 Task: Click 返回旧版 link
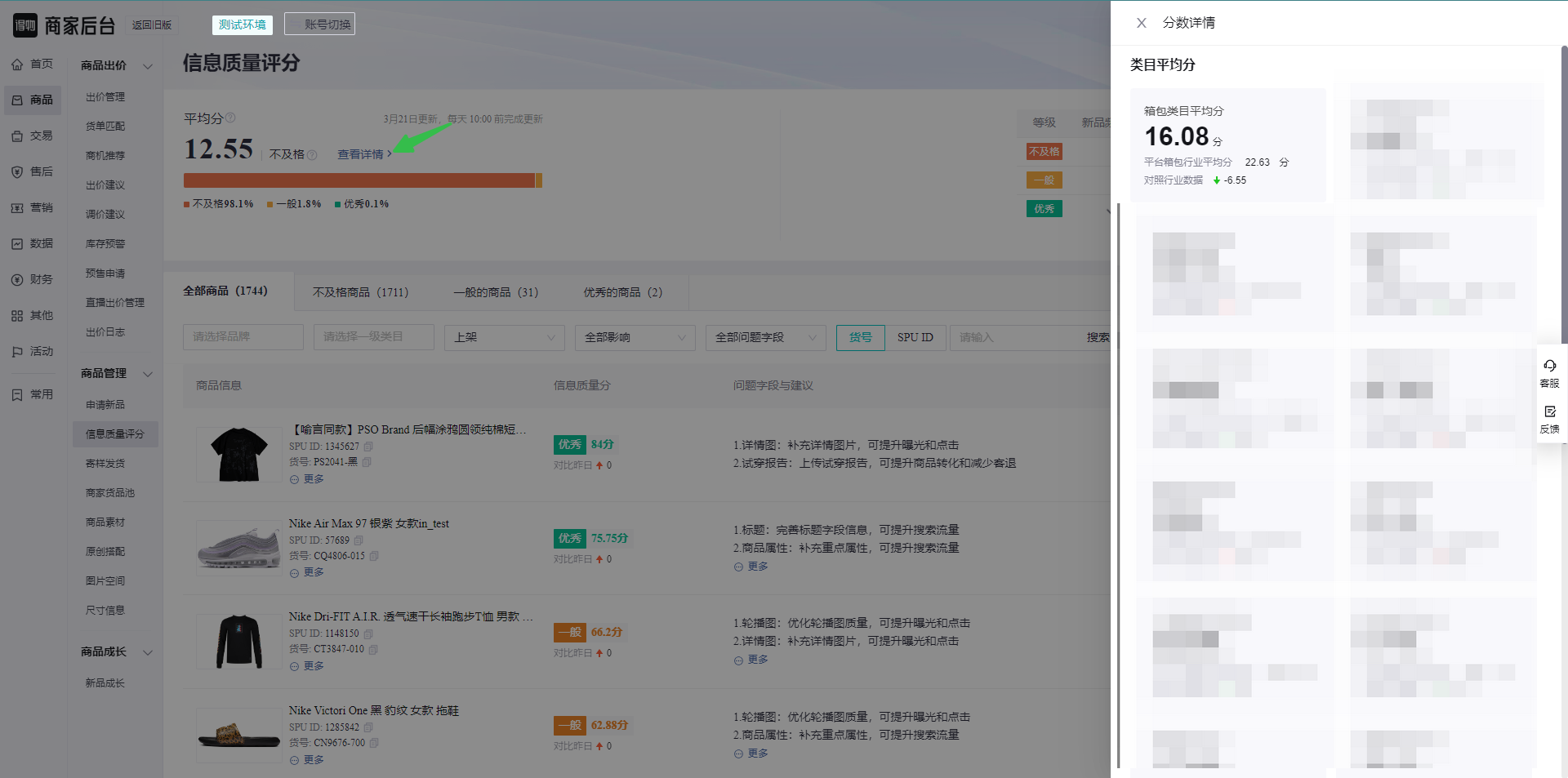(152, 25)
